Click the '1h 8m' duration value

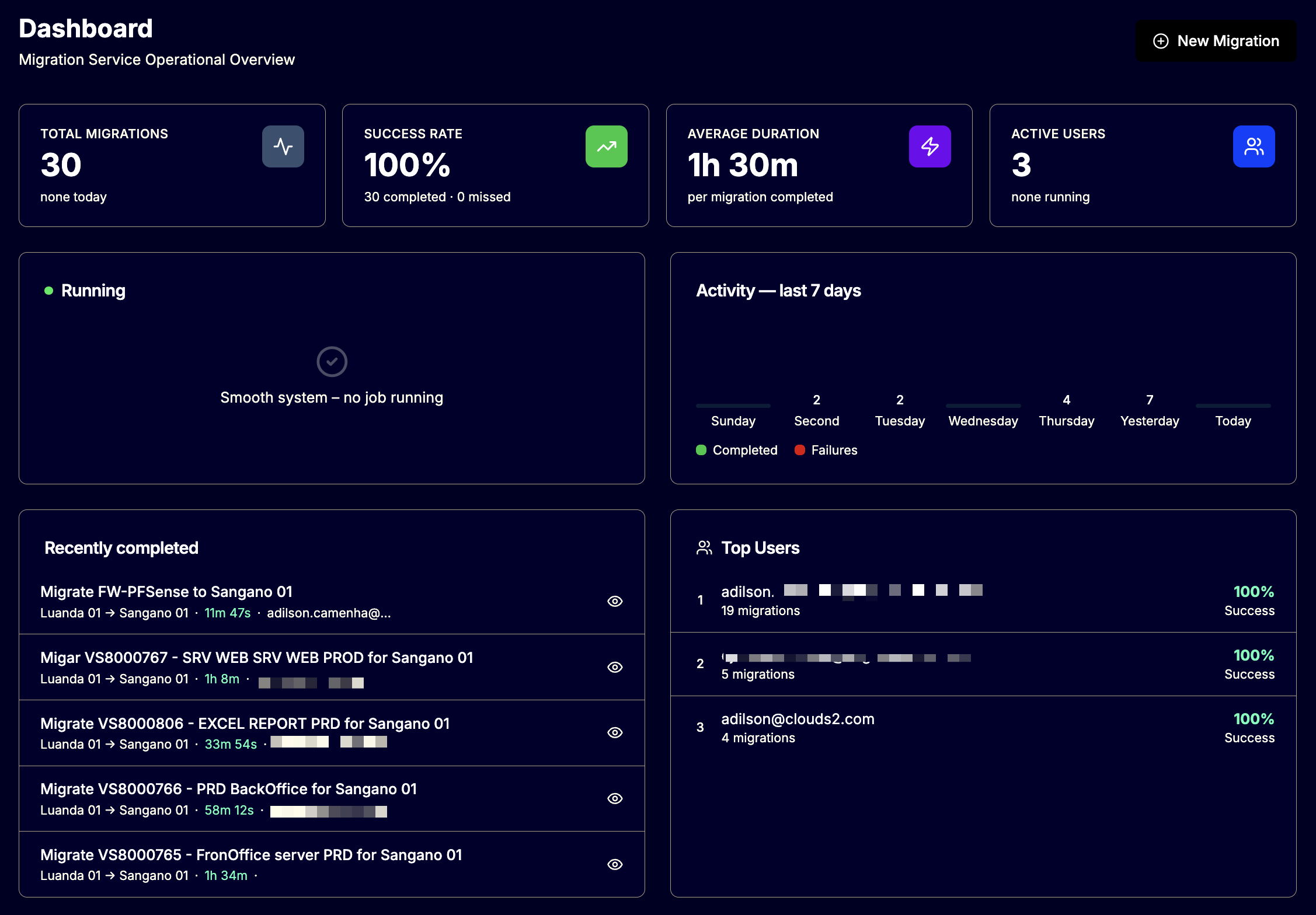point(222,679)
